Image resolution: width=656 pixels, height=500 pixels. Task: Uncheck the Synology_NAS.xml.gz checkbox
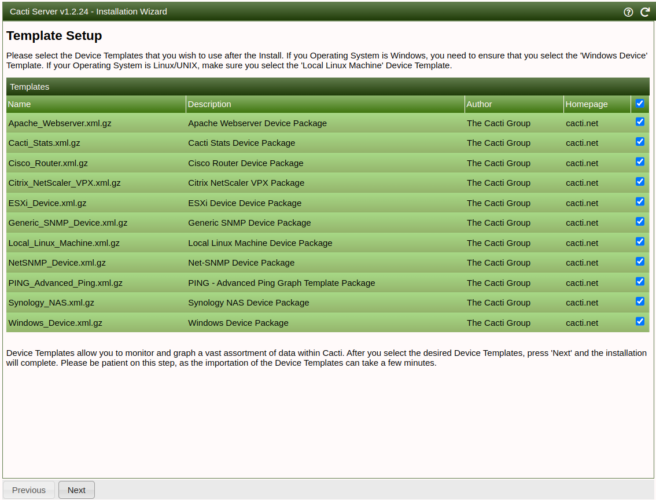pos(640,301)
